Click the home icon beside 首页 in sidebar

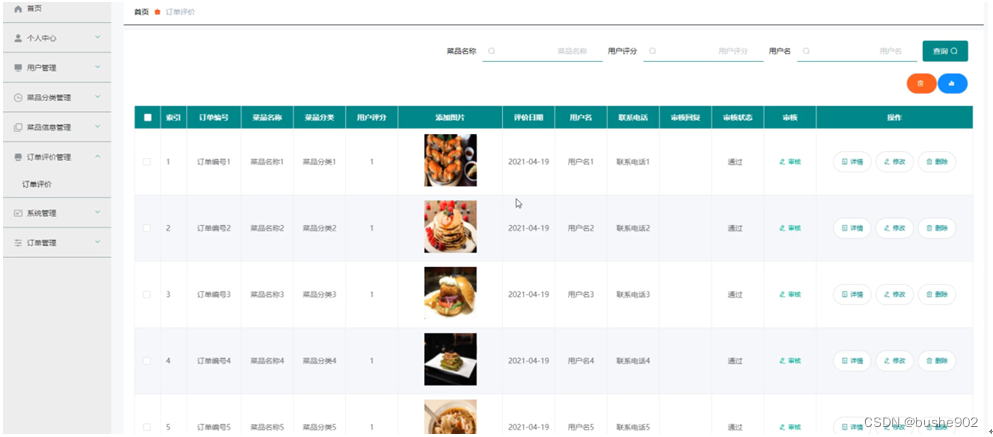[18, 9]
